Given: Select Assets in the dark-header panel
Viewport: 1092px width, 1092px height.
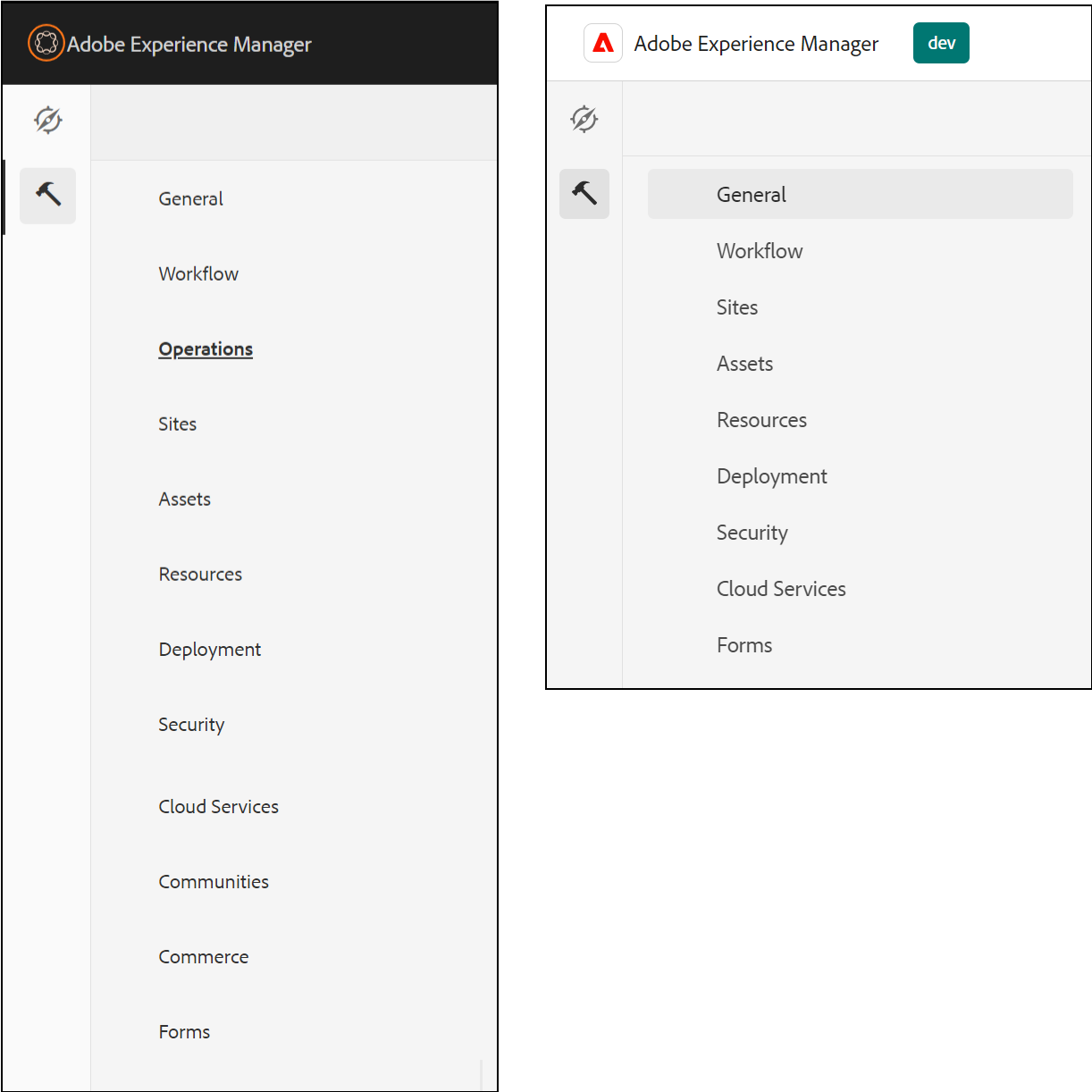Looking at the screenshot, I should click(185, 500).
